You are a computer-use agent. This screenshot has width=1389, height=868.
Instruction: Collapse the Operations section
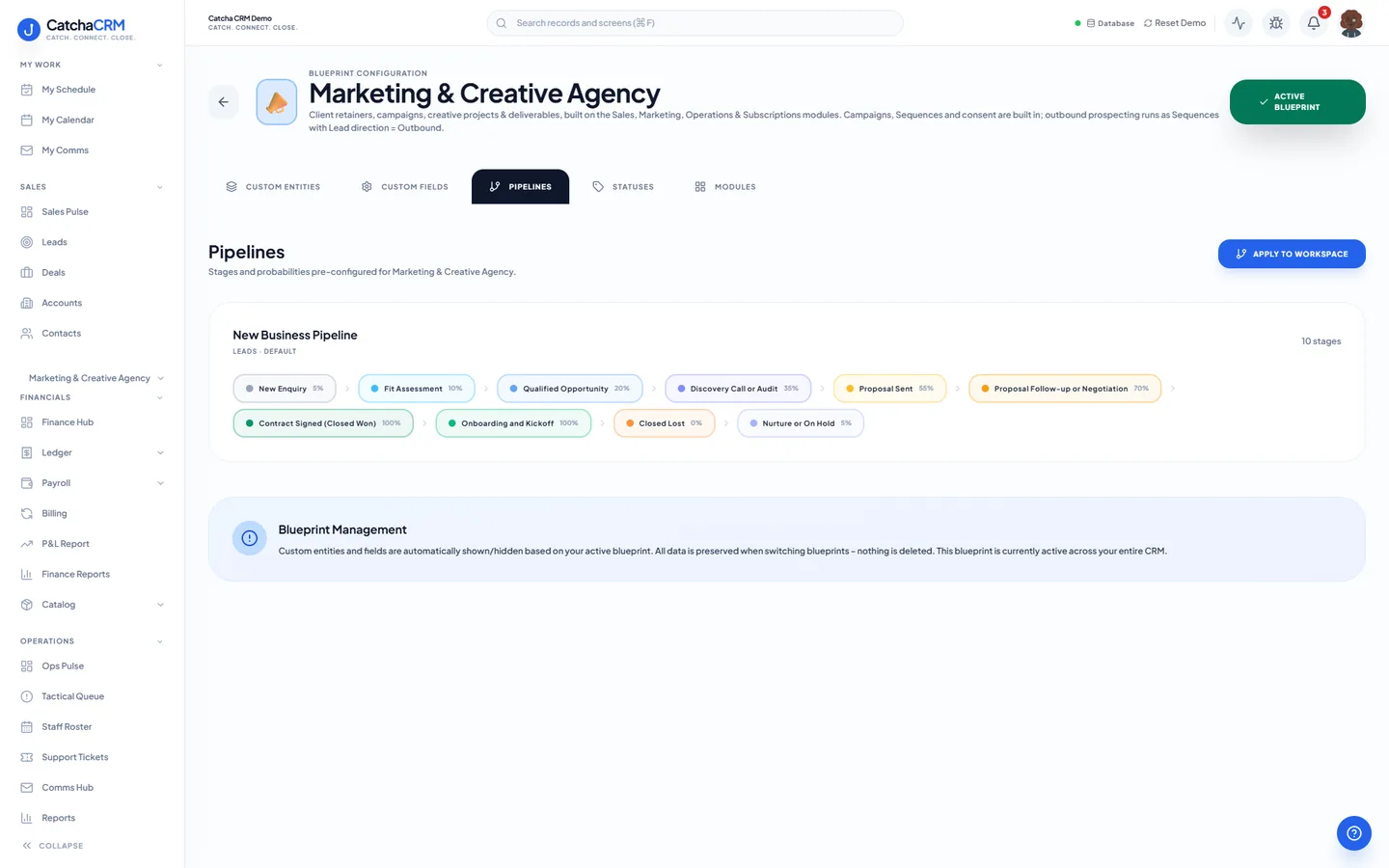tap(160, 641)
